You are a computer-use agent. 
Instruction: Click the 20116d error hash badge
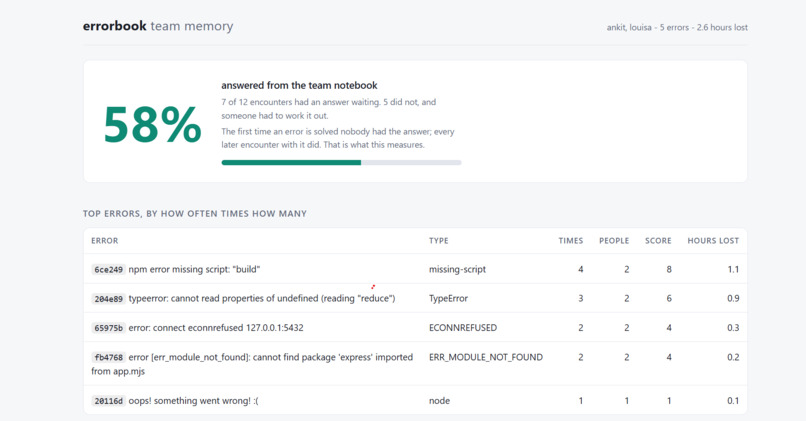tap(108, 401)
